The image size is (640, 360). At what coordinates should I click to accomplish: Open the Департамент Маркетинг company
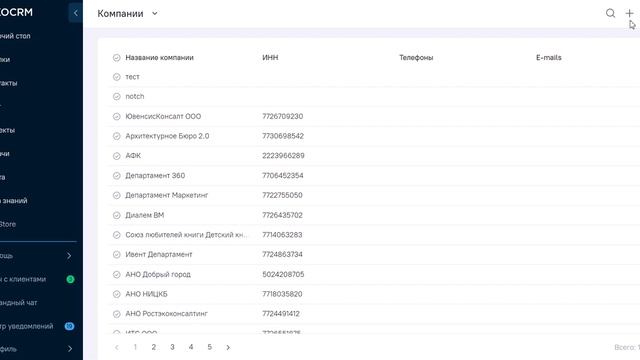point(167,195)
